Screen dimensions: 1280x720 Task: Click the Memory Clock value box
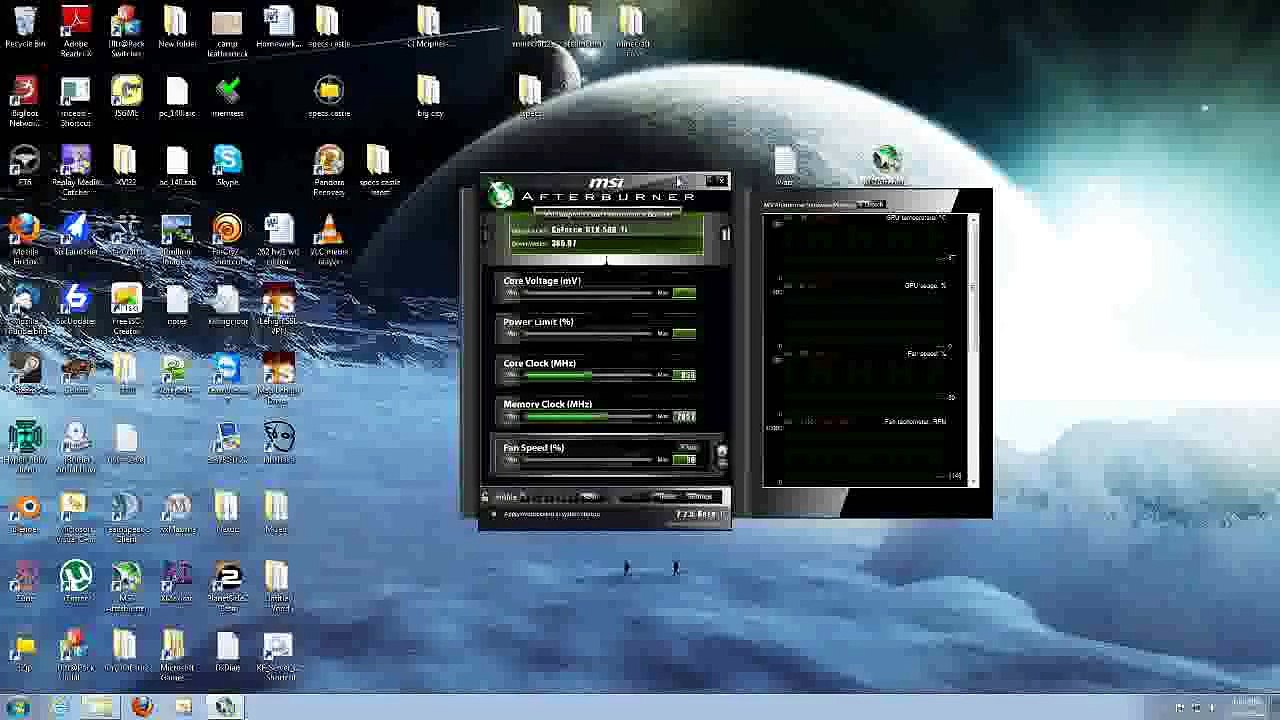pyautogui.click(x=685, y=416)
